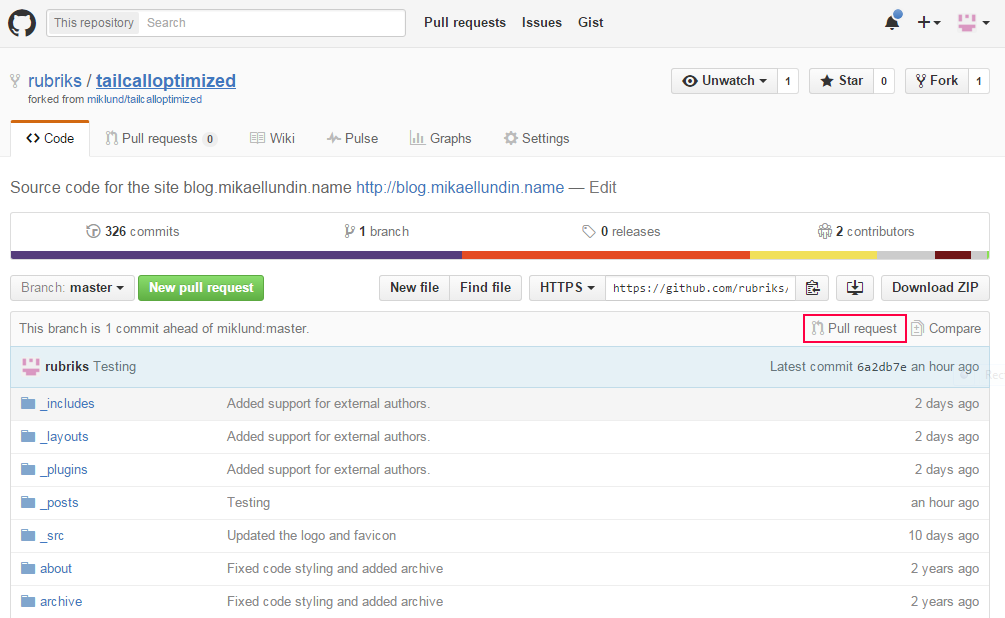Click the _layouts folder icon
The image size is (1005, 618).
click(28, 437)
